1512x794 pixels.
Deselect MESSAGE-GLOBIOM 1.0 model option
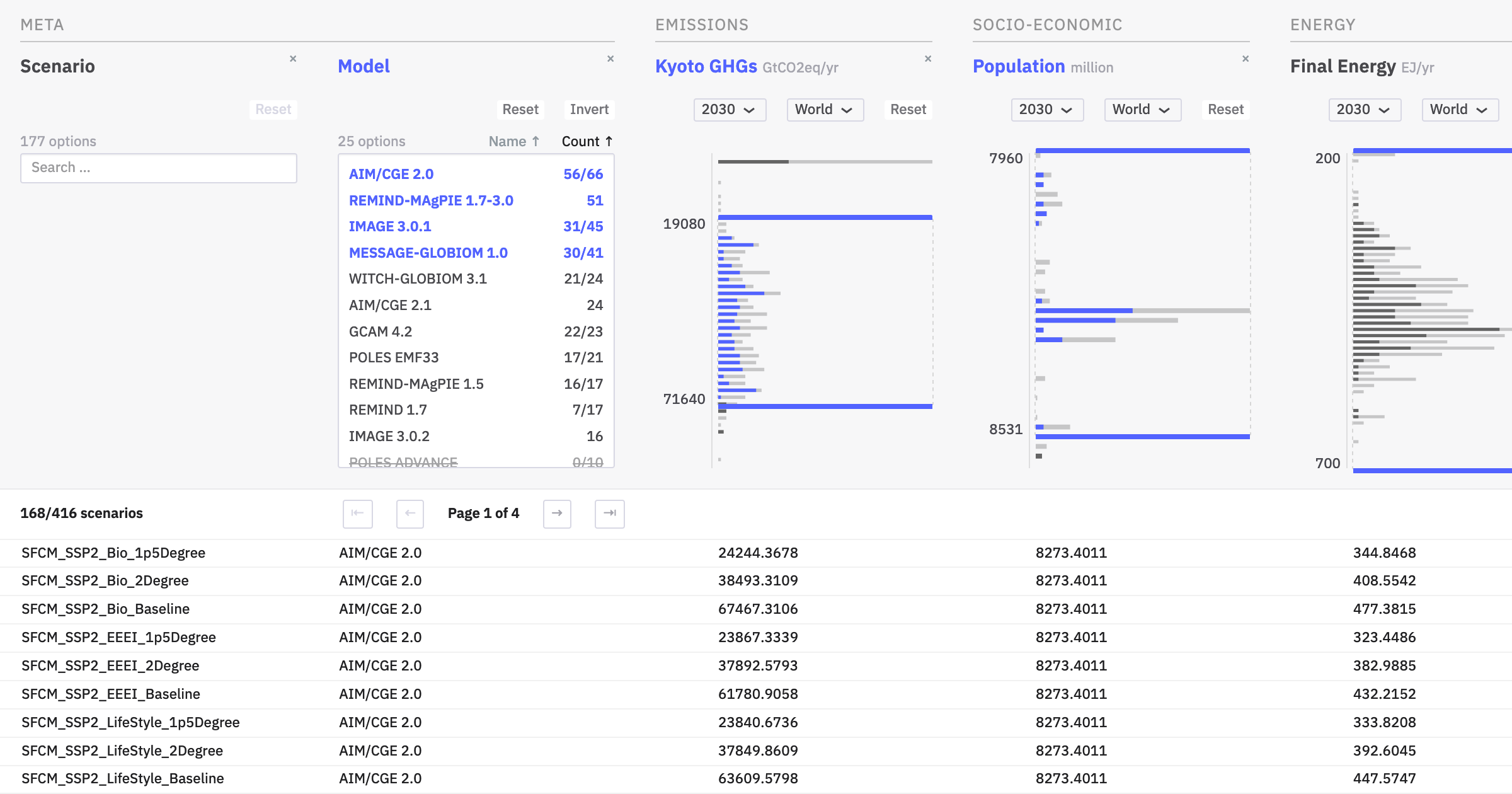coord(476,253)
